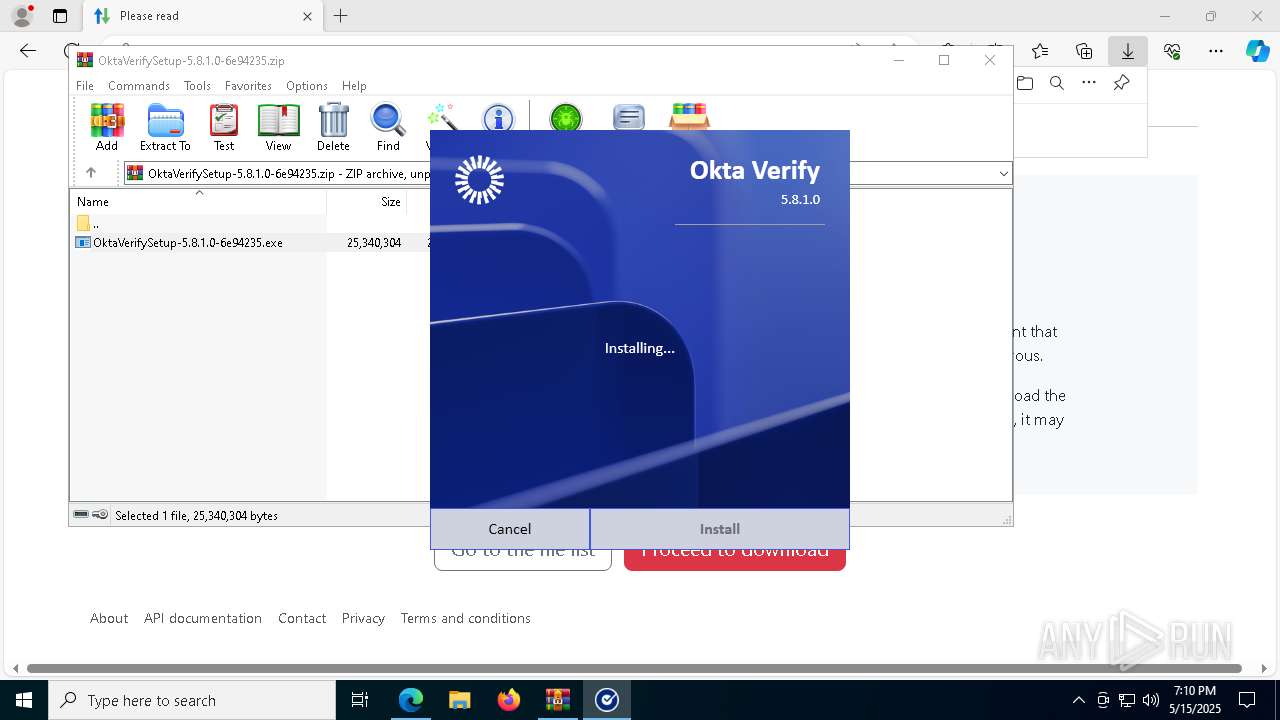Open downloads folder icon in downloads panel
The image size is (1280, 720).
click(1025, 83)
